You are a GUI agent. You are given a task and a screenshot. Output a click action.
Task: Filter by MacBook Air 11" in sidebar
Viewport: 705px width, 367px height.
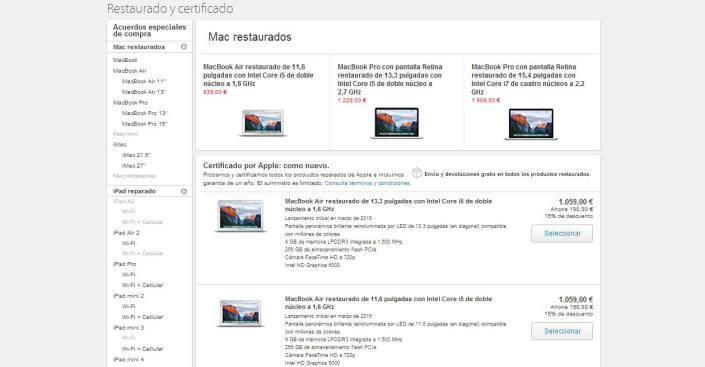click(144, 81)
